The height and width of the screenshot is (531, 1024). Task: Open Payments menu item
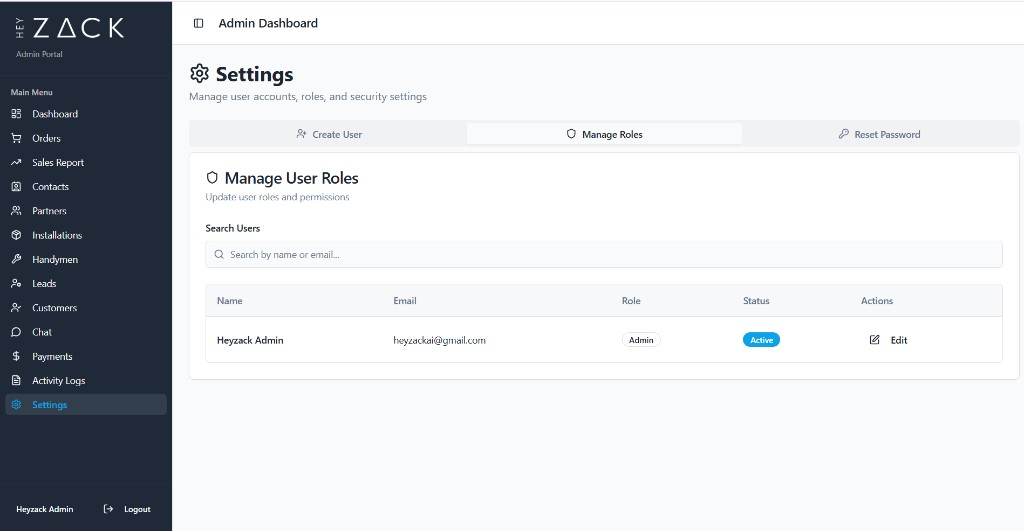pyautogui.click(x=52, y=356)
